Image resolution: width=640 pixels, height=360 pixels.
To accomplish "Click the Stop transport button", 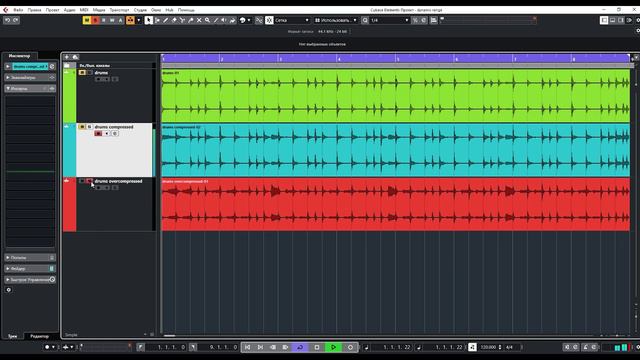I will tap(317, 347).
